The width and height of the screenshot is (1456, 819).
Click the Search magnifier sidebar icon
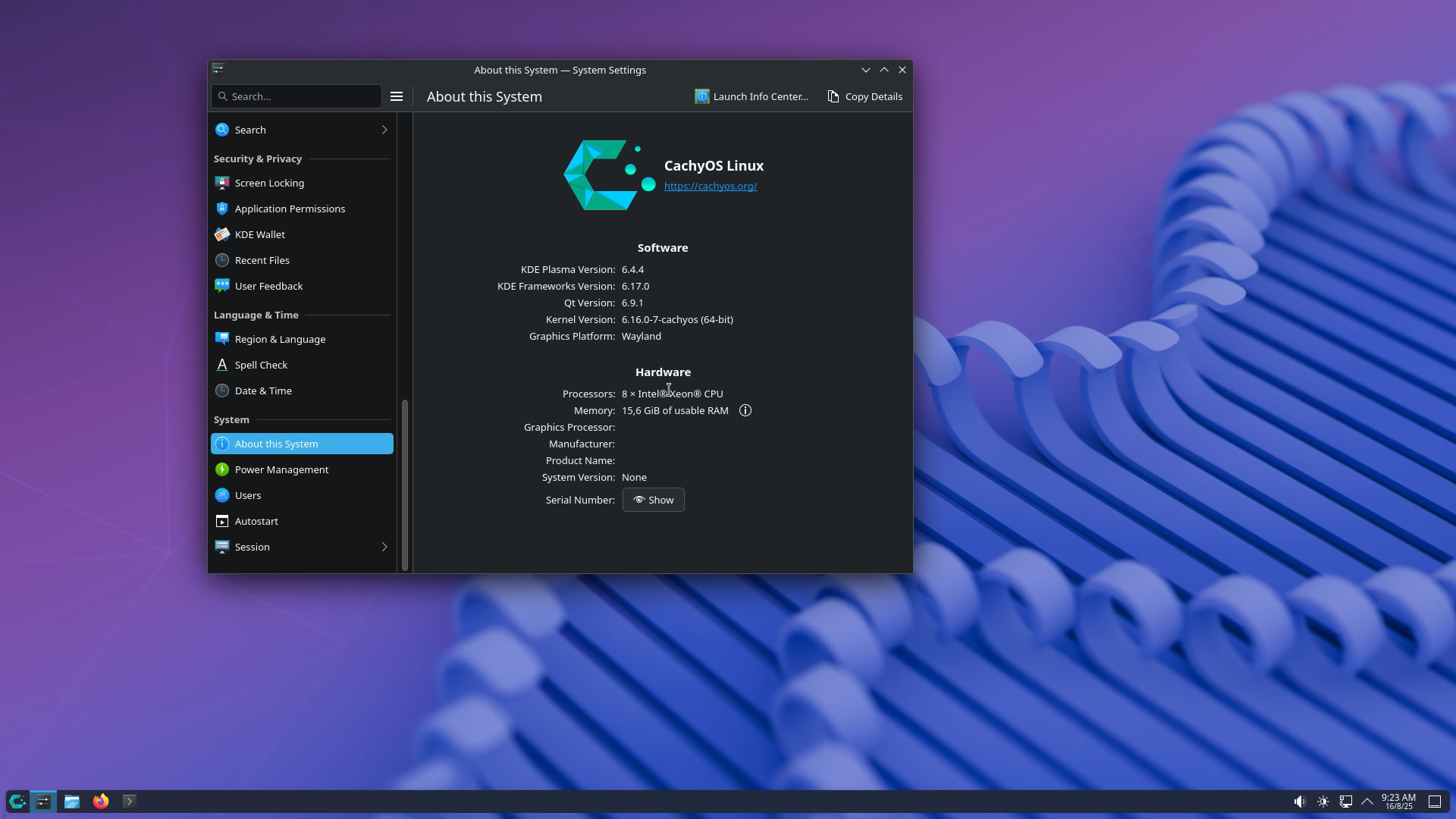tap(222, 130)
